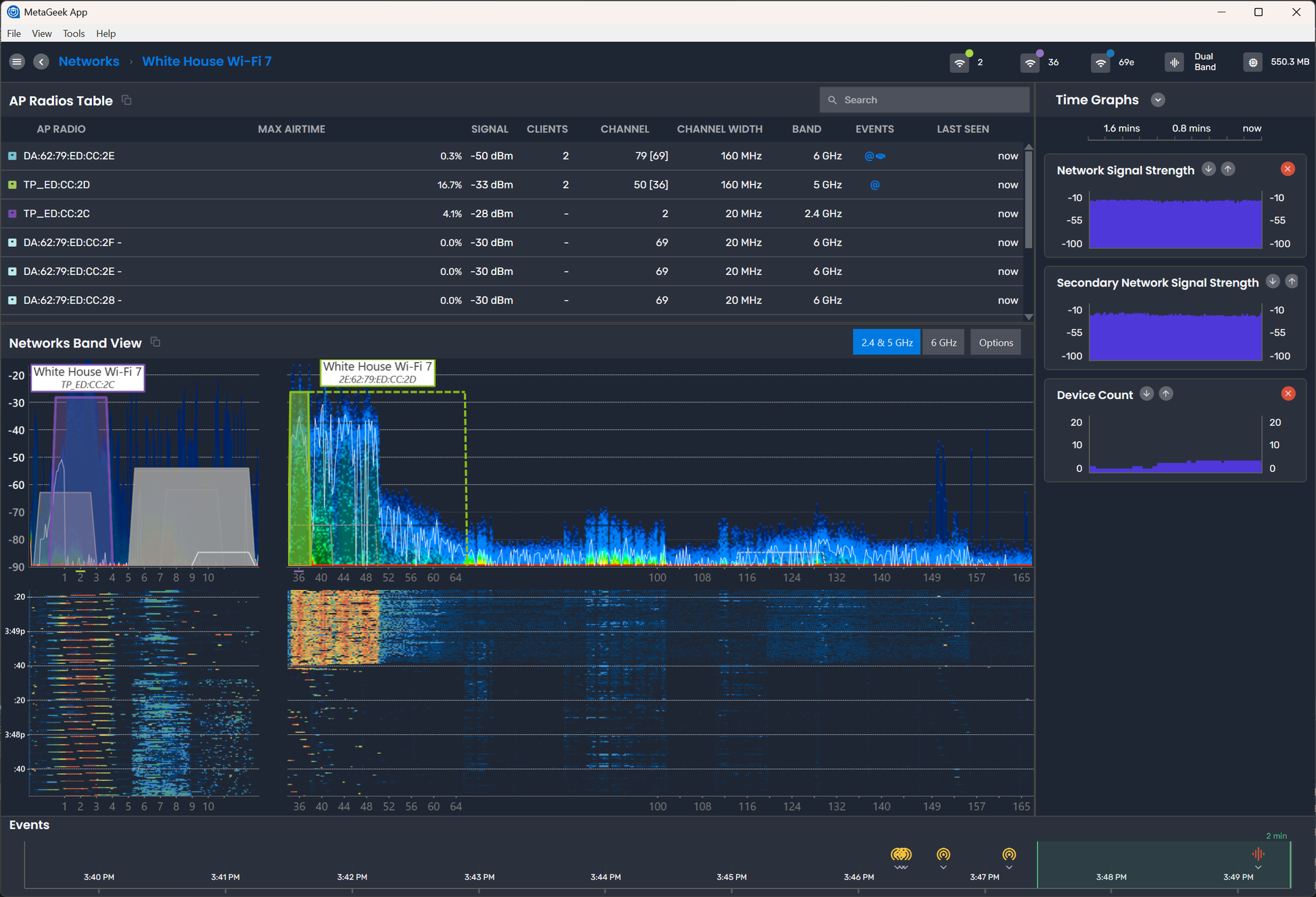Switch to the 6 GHz band tab
Image resolution: width=1316 pixels, height=897 pixels.
pos(943,343)
